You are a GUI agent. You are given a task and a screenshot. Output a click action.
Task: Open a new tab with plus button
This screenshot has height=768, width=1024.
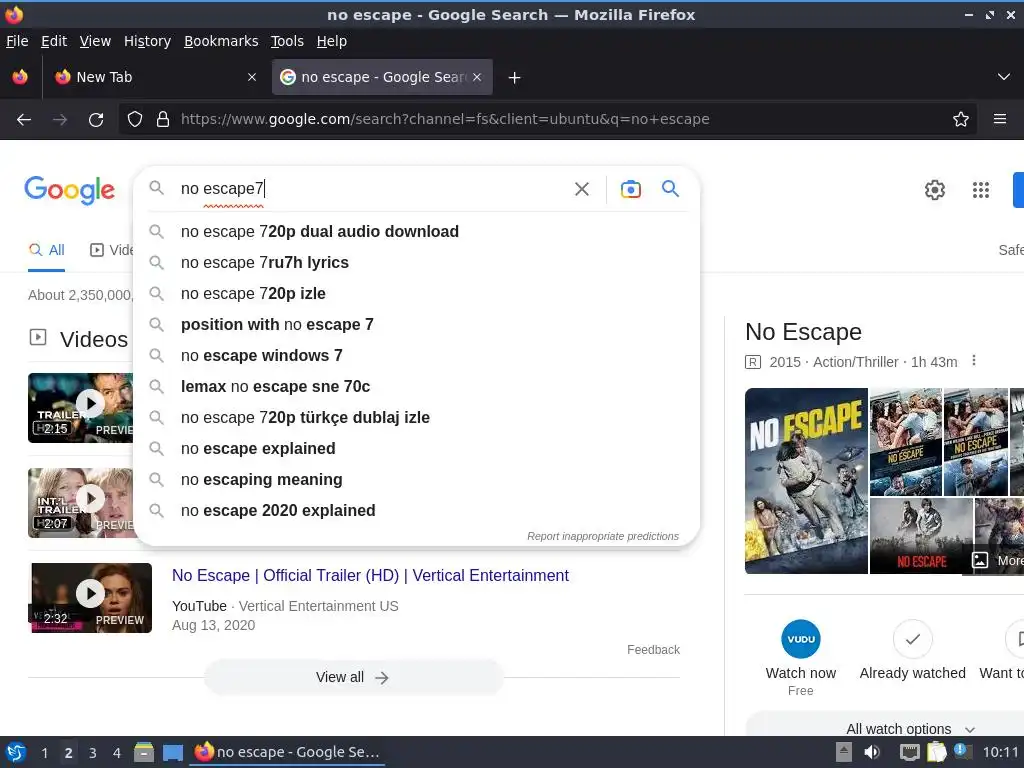tap(515, 78)
